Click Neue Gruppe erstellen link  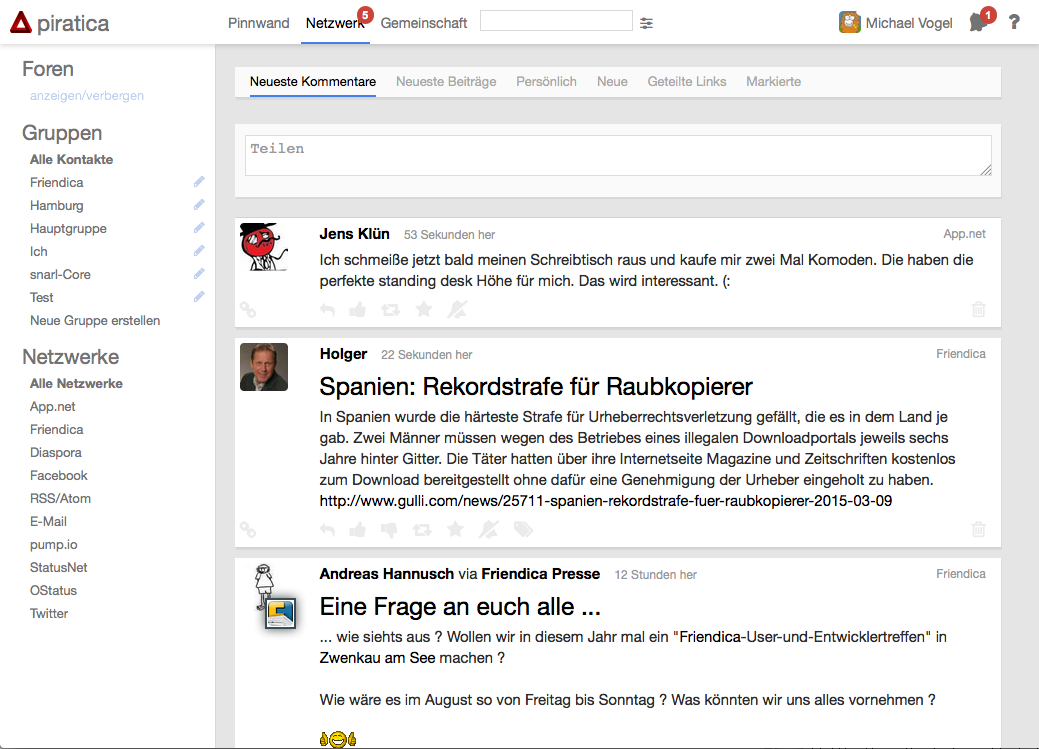(95, 321)
